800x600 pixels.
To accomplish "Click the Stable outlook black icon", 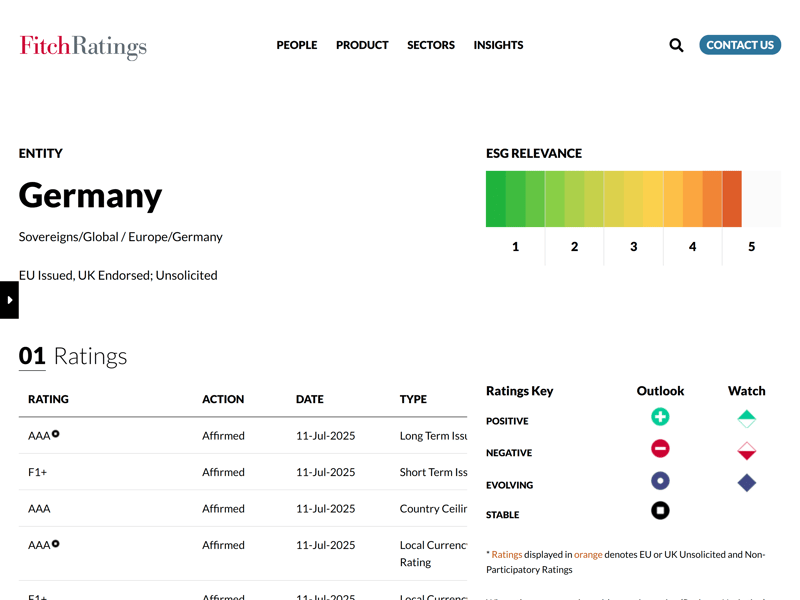I will pyautogui.click(x=660, y=510).
